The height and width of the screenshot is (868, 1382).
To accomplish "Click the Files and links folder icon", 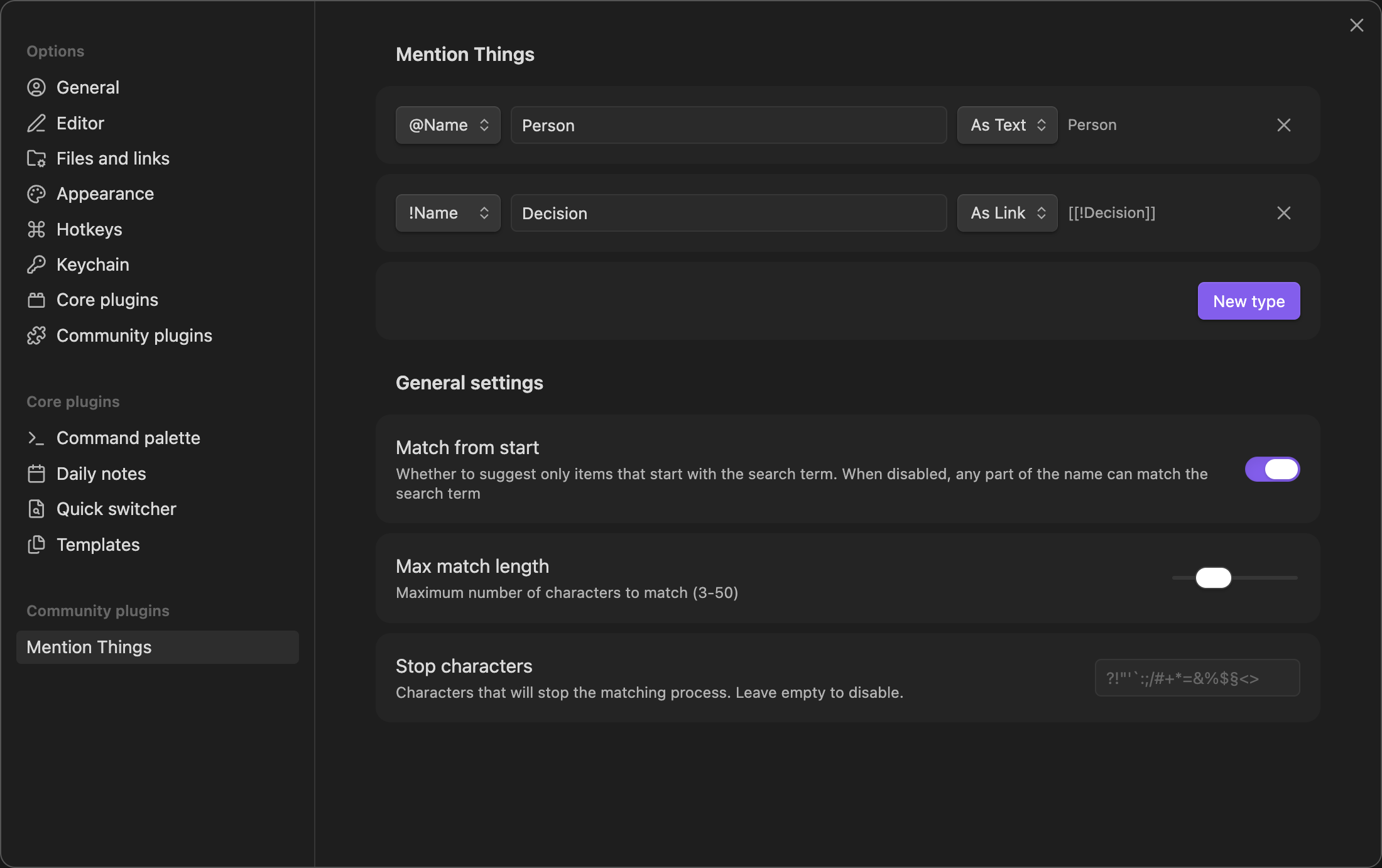I will pos(36,158).
